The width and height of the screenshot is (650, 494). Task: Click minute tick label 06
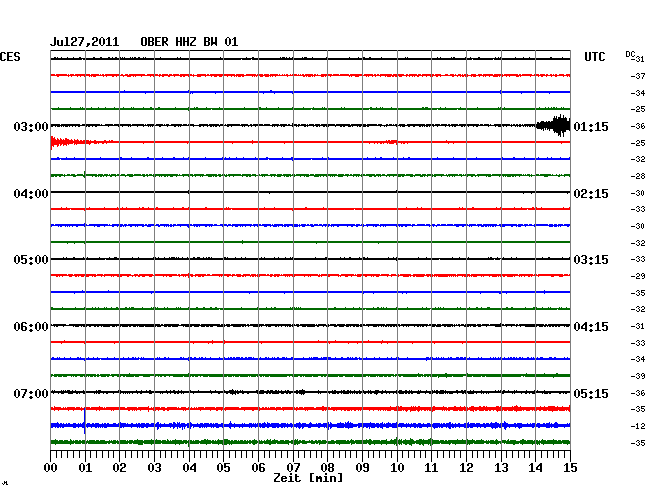pyautogui.click(x=258, y=467)
